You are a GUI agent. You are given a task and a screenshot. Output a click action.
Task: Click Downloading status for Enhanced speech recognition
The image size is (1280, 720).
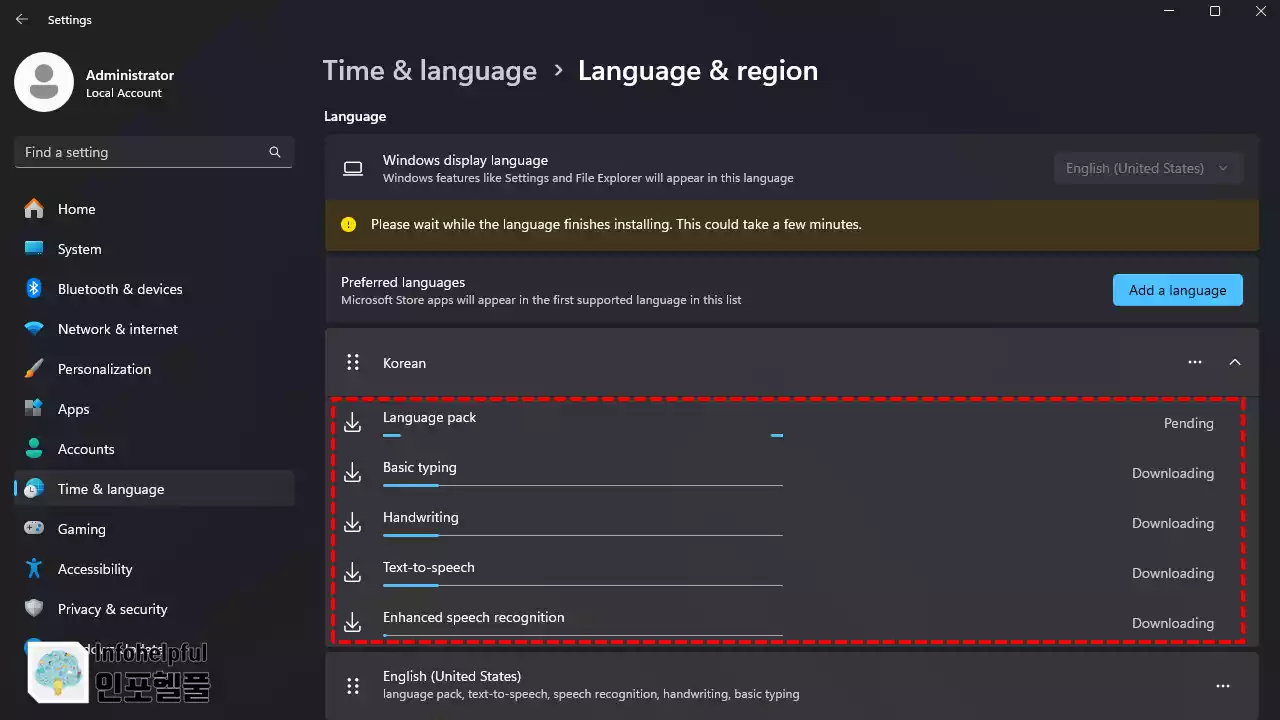[x=1172, y=623]
